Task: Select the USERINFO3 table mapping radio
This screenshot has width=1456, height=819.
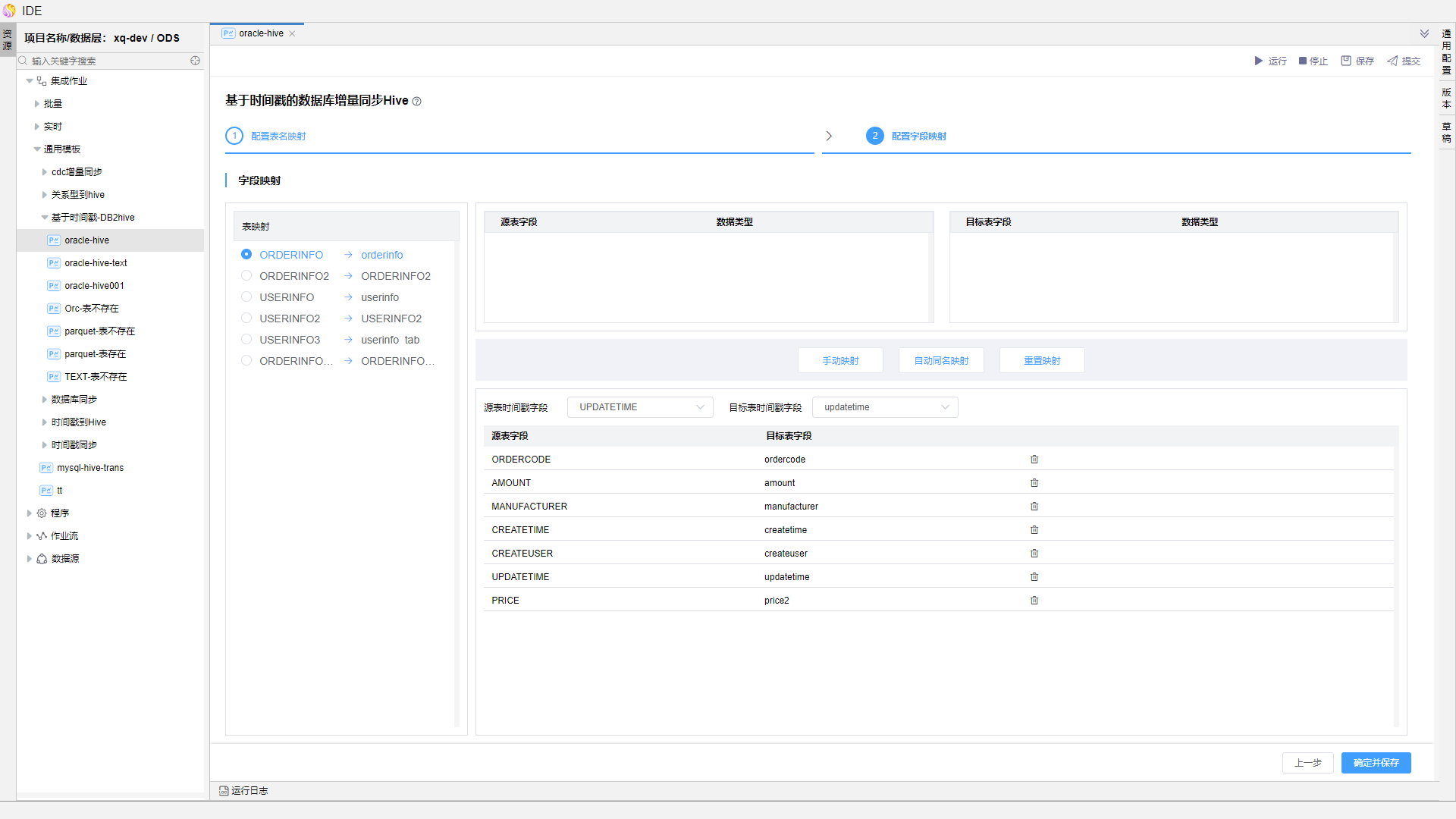Action: coord(246,340)
